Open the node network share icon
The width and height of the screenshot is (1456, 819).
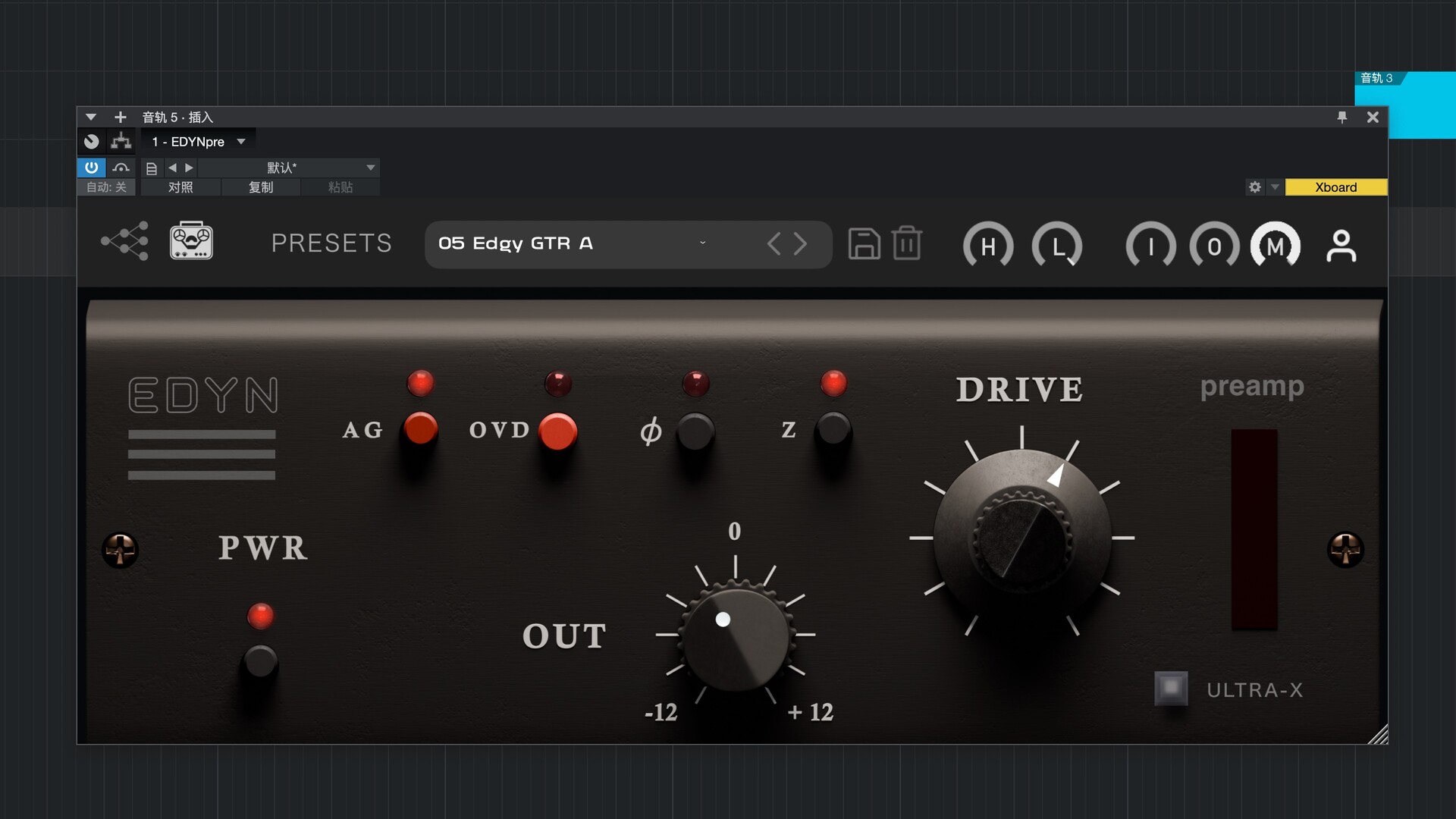pos(125,241)
